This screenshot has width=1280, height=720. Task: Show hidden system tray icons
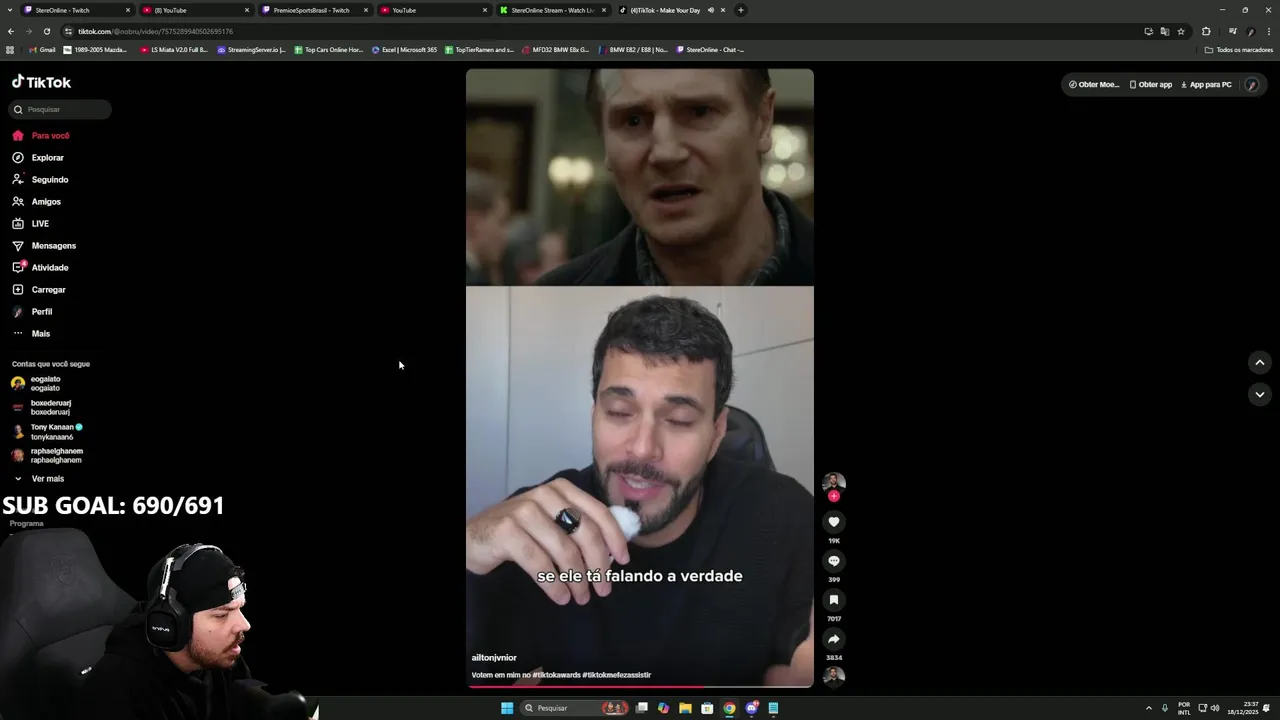(1148, 708)
